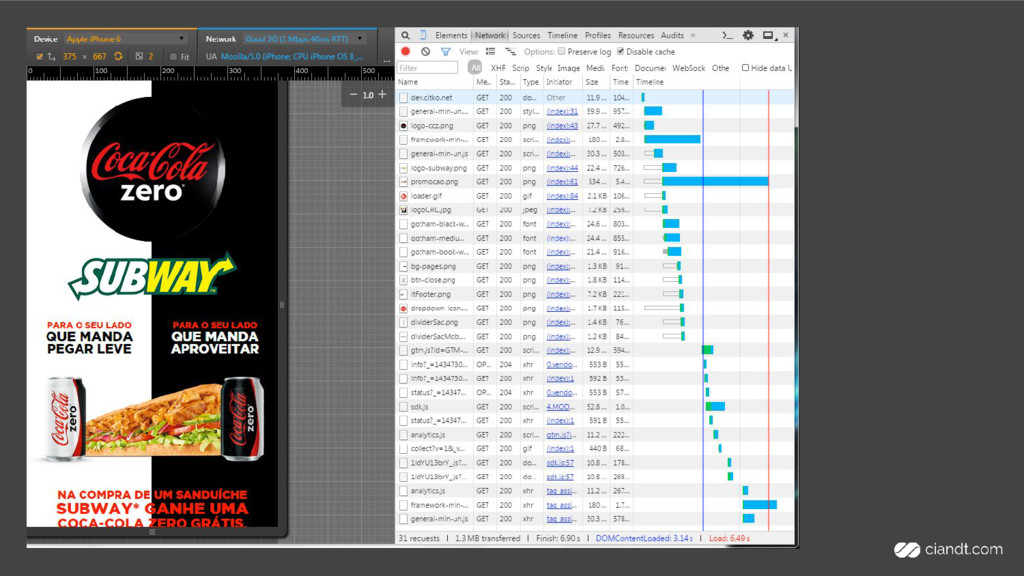Change DevTools dock side icon
The width and height of the screenshot is (1024, 576).
tap(769, 35)
